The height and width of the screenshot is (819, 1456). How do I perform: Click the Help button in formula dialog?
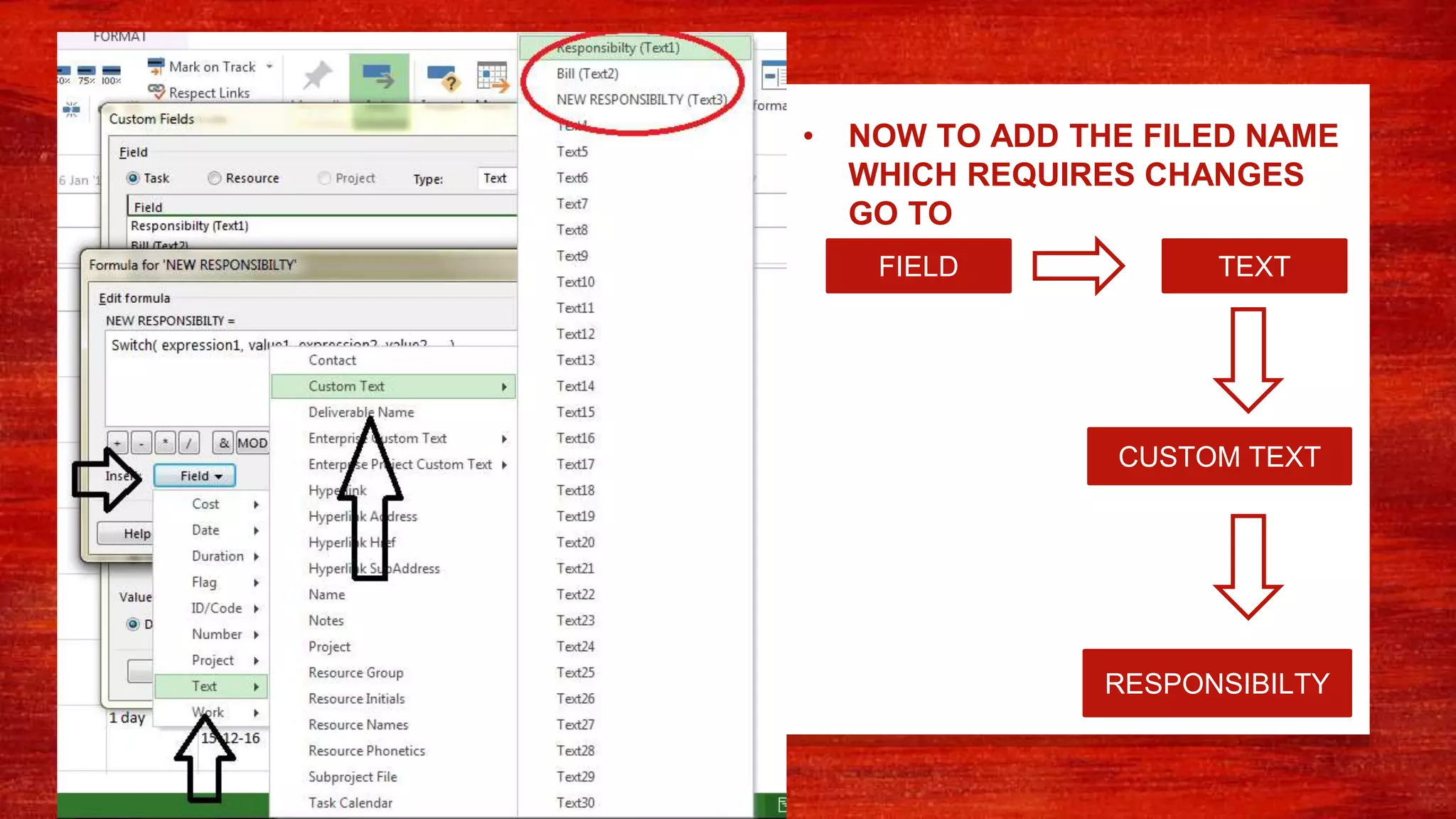point(127,533)
